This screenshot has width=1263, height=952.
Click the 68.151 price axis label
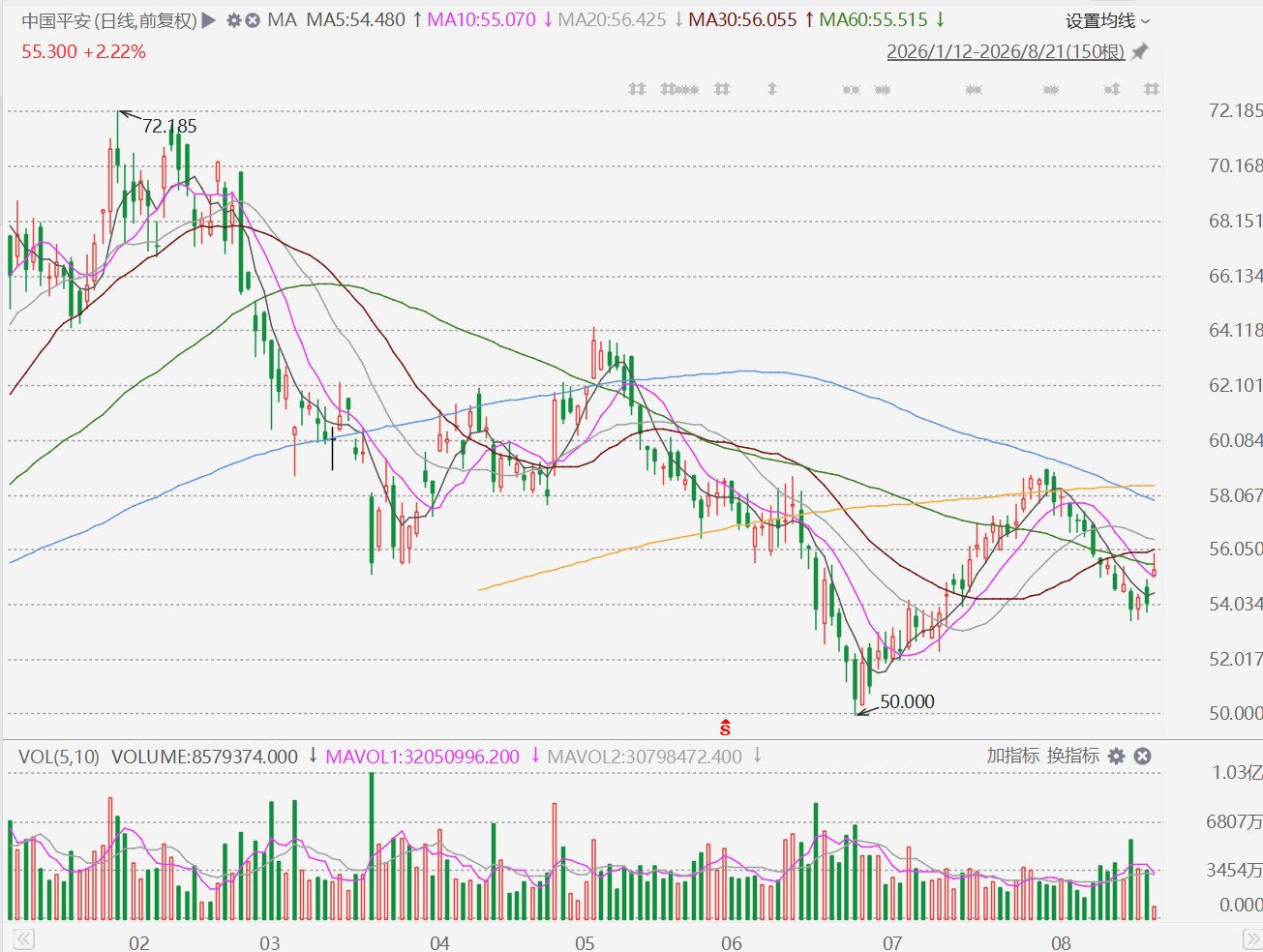pos(1235,221)
